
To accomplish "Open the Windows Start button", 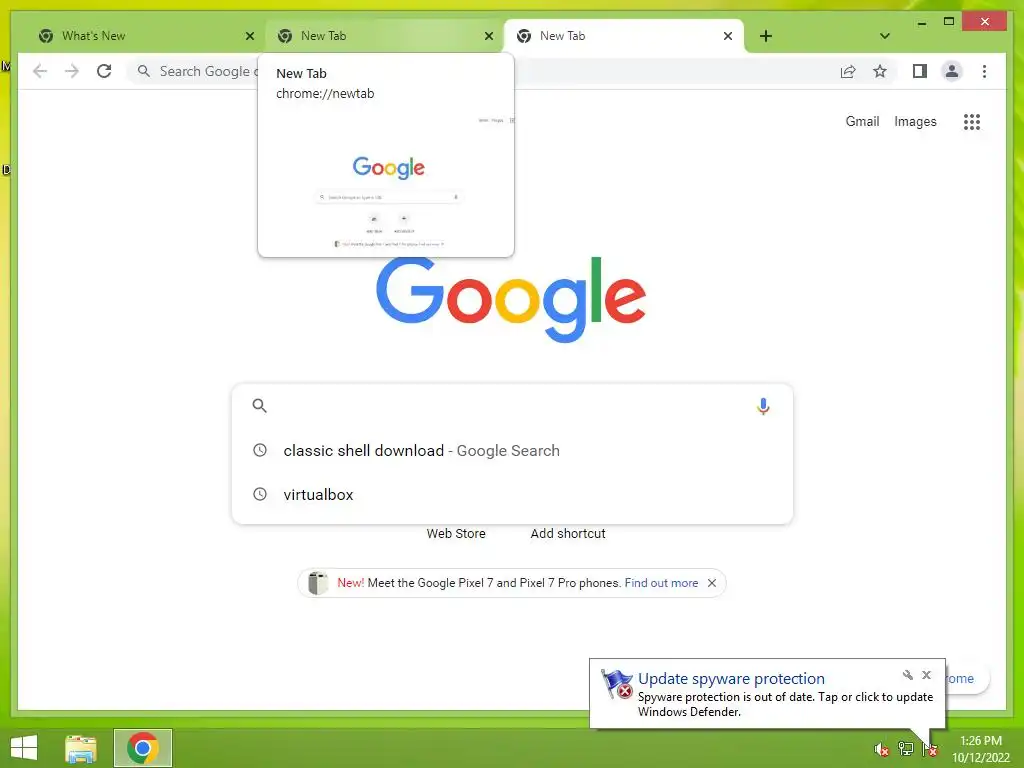I will point(24,748).
